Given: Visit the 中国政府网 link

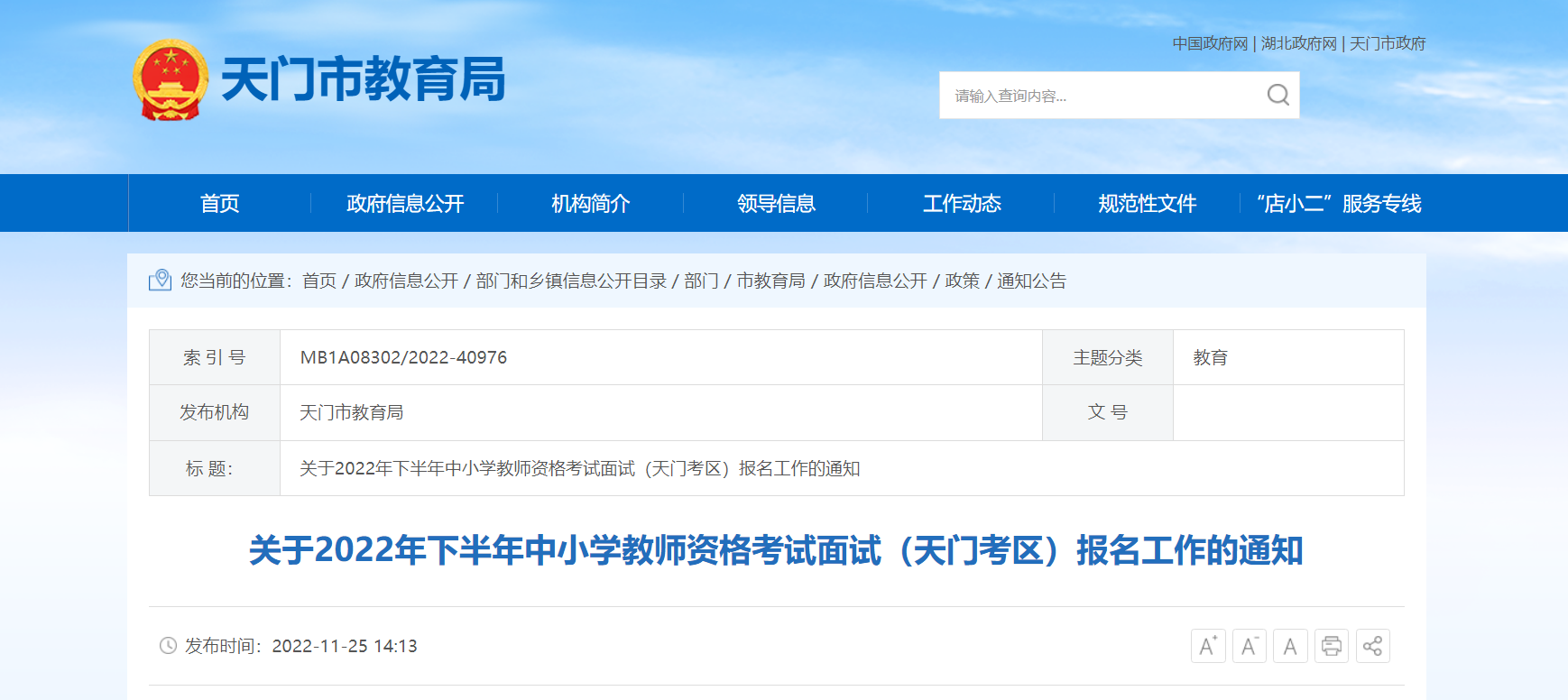Looking at the screenshot, I should [x=1210, y=43].
